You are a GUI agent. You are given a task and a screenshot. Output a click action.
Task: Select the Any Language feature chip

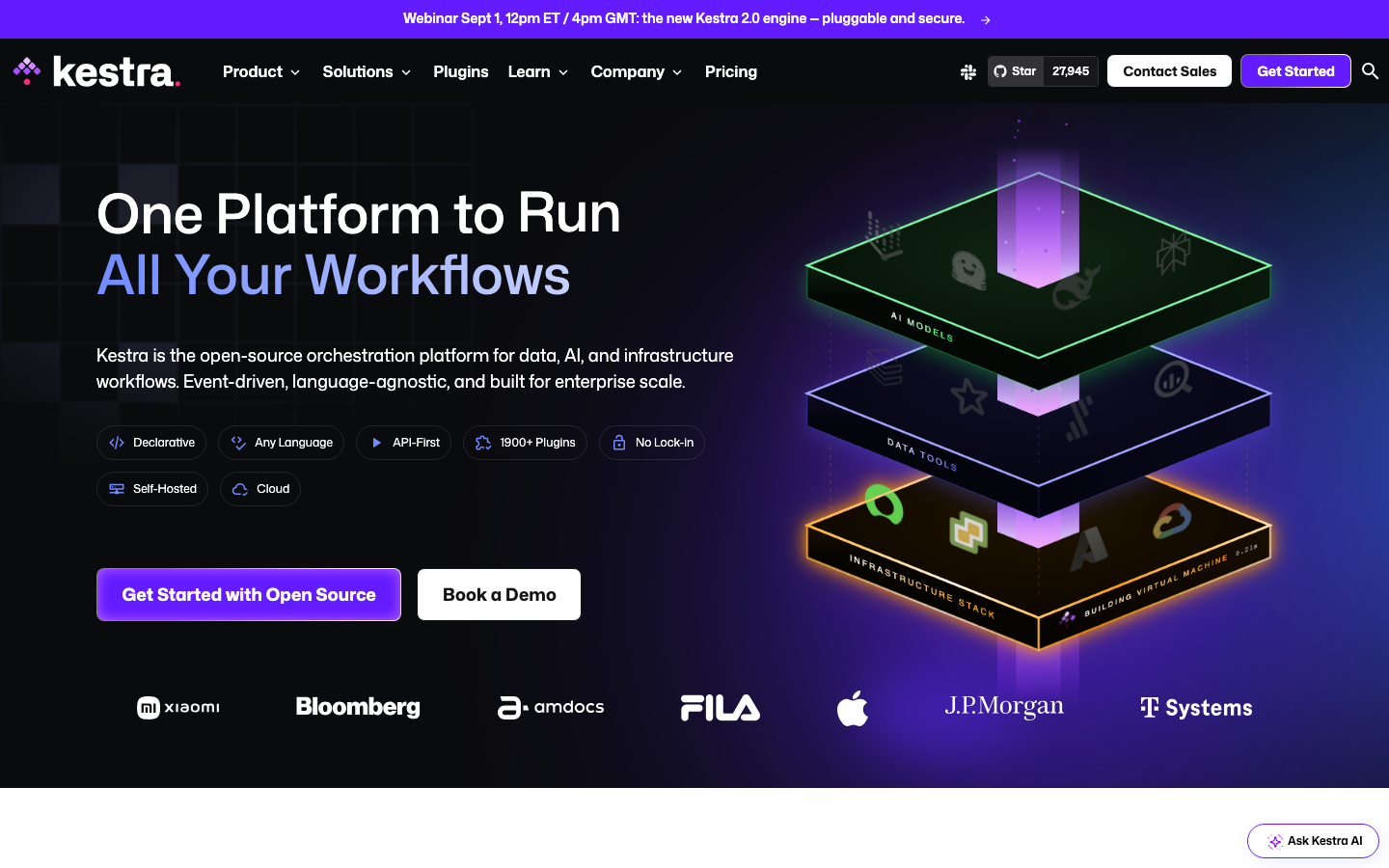[x=281, y=443]
